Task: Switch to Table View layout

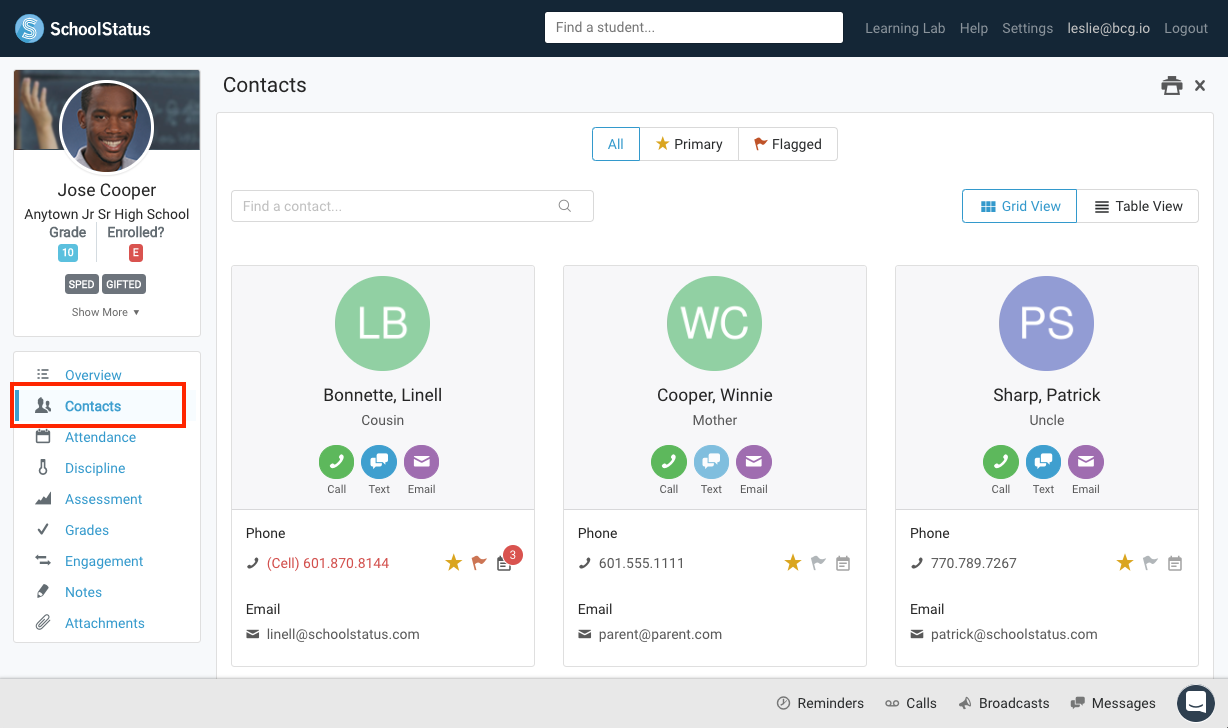Action: click(1138, 206)
